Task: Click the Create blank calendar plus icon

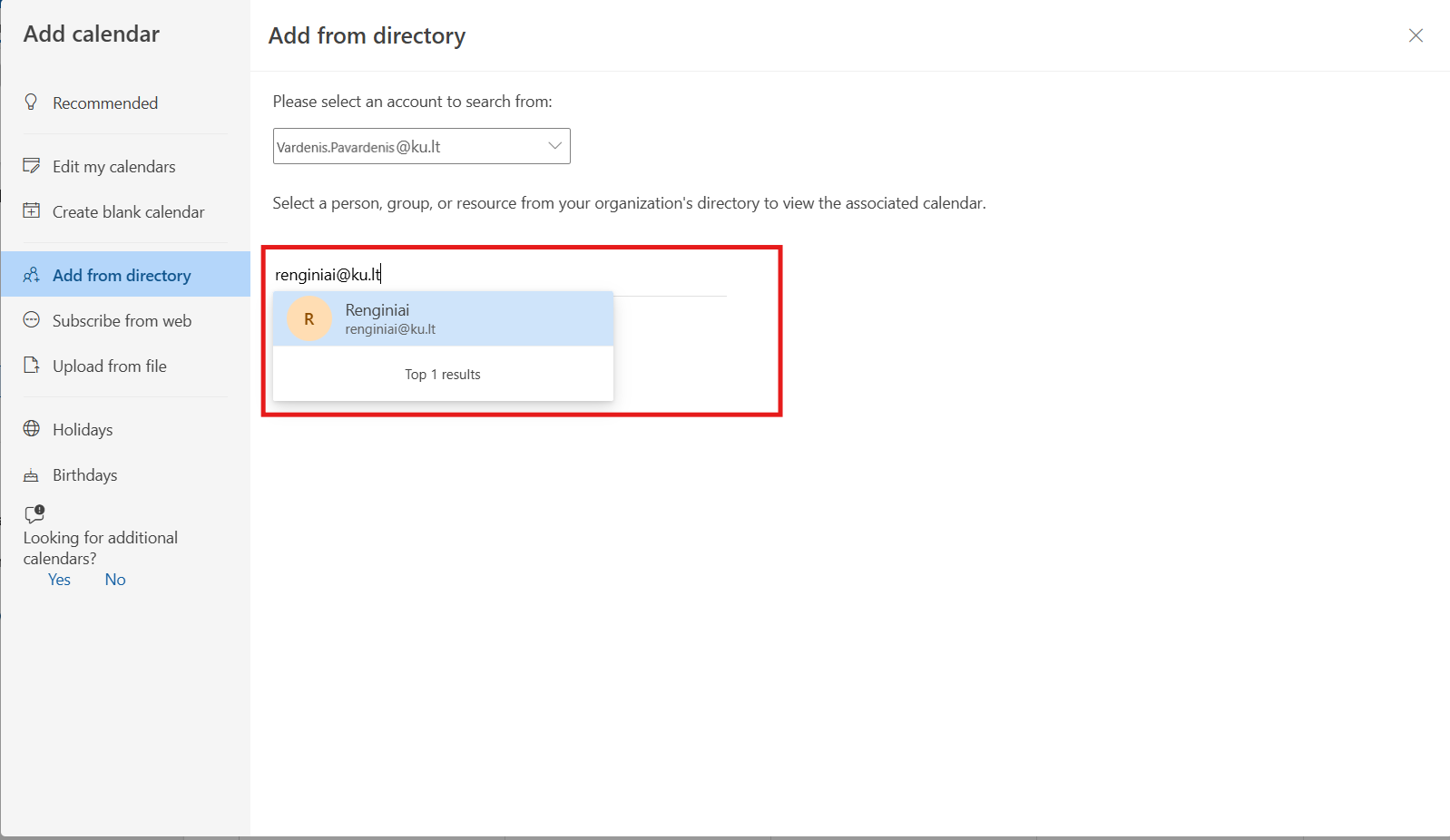Action: pos(32,210)
